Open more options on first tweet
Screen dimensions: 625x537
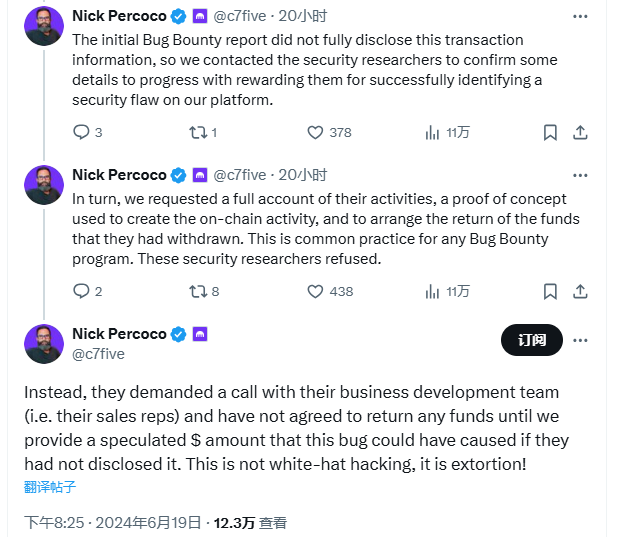click(x=580, y=16)
